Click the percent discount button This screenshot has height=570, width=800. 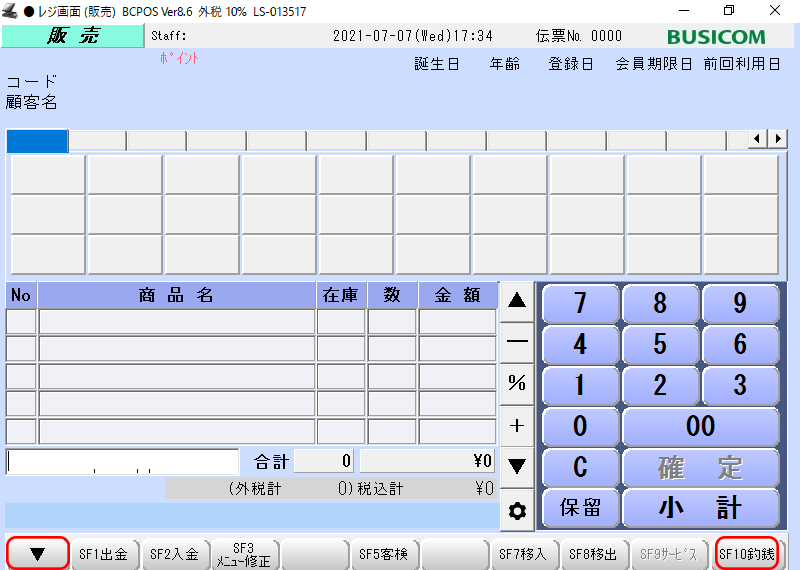point(517,383)
